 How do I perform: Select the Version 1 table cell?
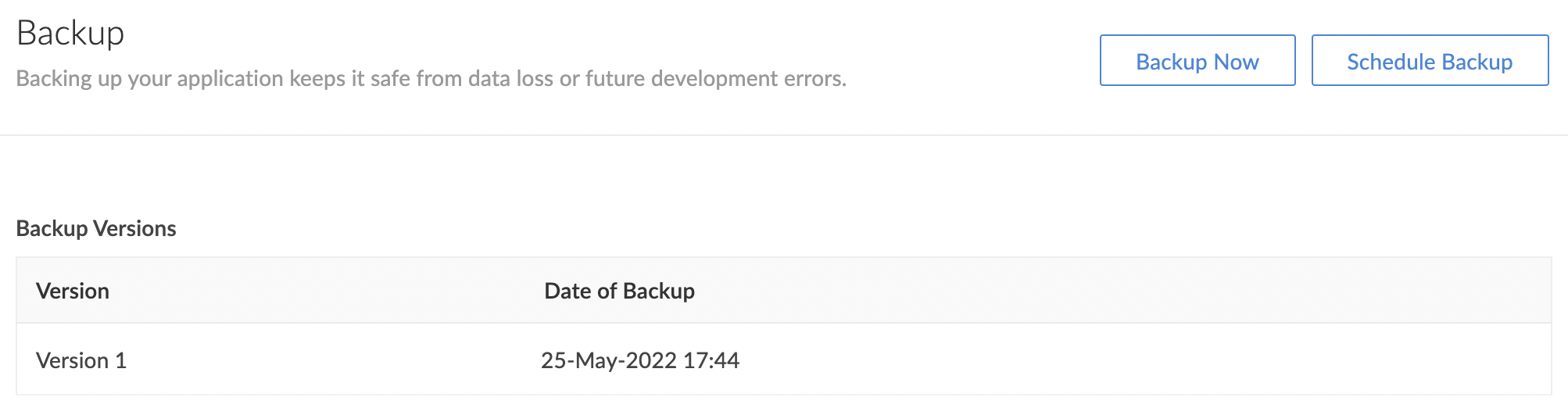pos(81,360)
